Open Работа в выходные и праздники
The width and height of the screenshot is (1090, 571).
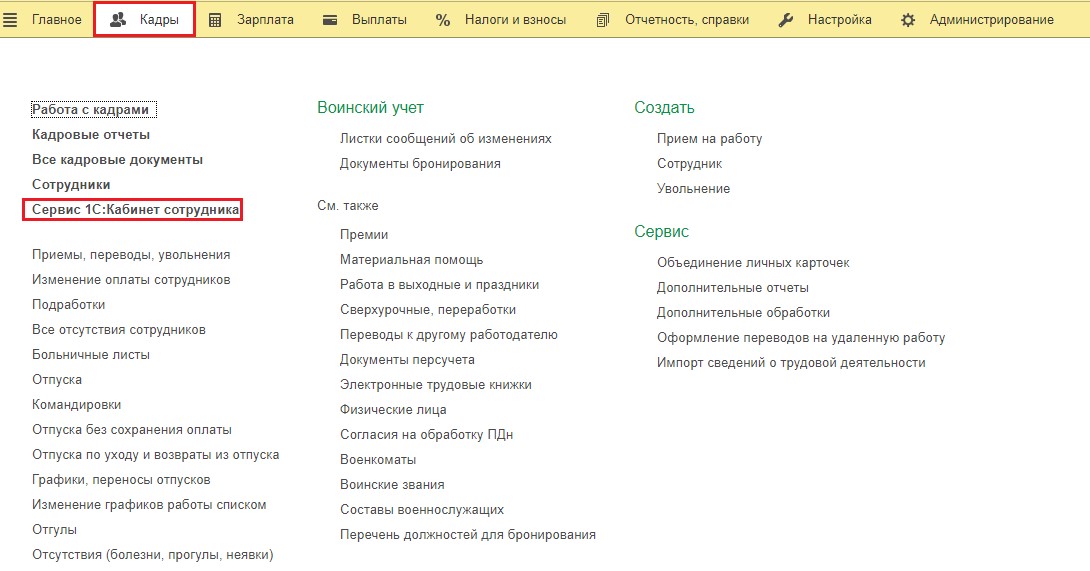point(439,285)
